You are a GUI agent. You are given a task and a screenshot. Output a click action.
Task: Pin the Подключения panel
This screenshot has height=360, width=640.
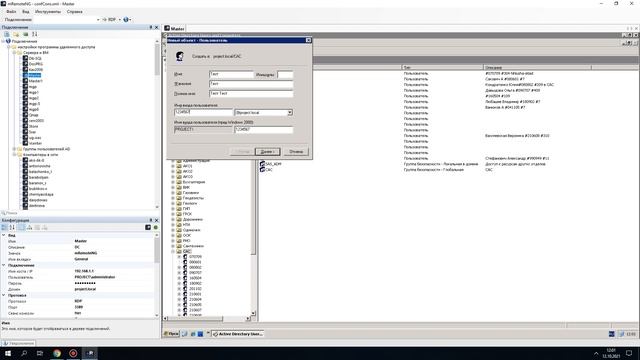tap(151, 27)
